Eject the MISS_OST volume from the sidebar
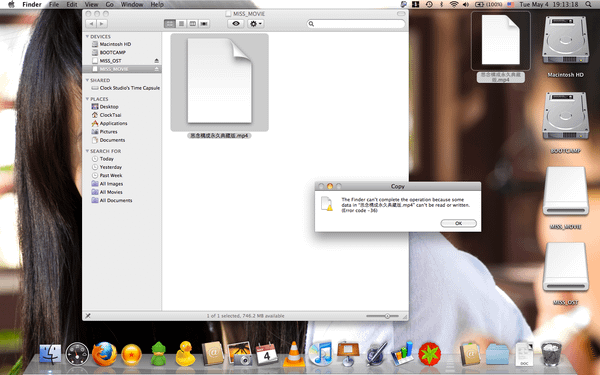600x375 pixels. point(156,61)
